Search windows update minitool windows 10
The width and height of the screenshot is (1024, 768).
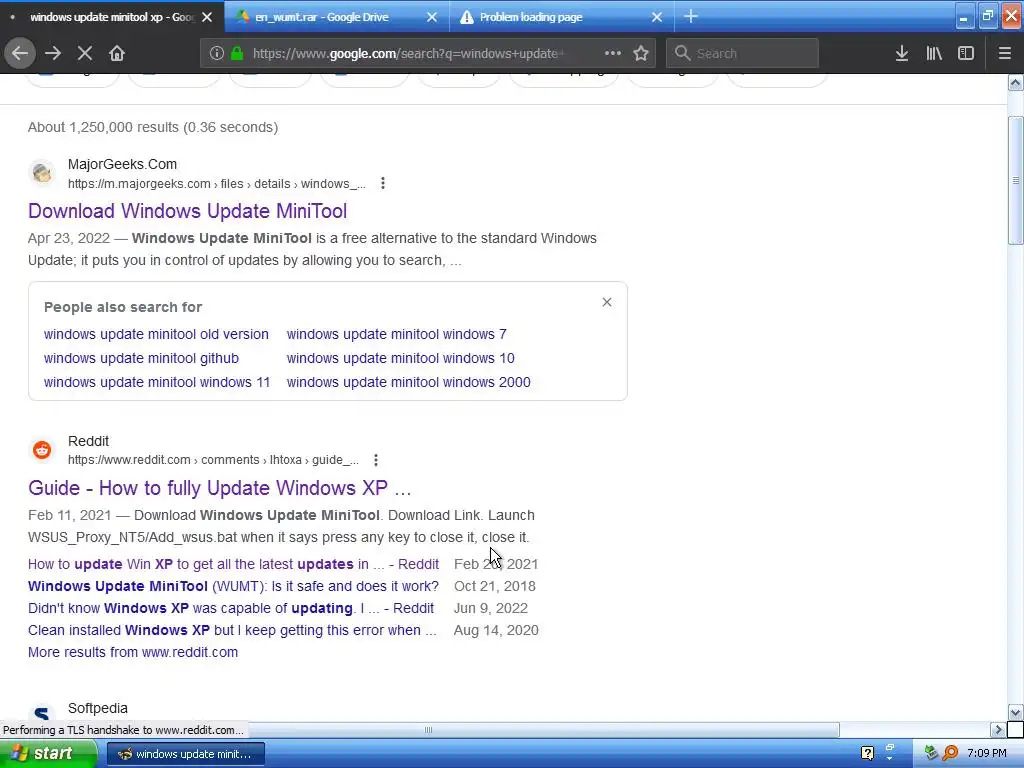click(400, 359)
